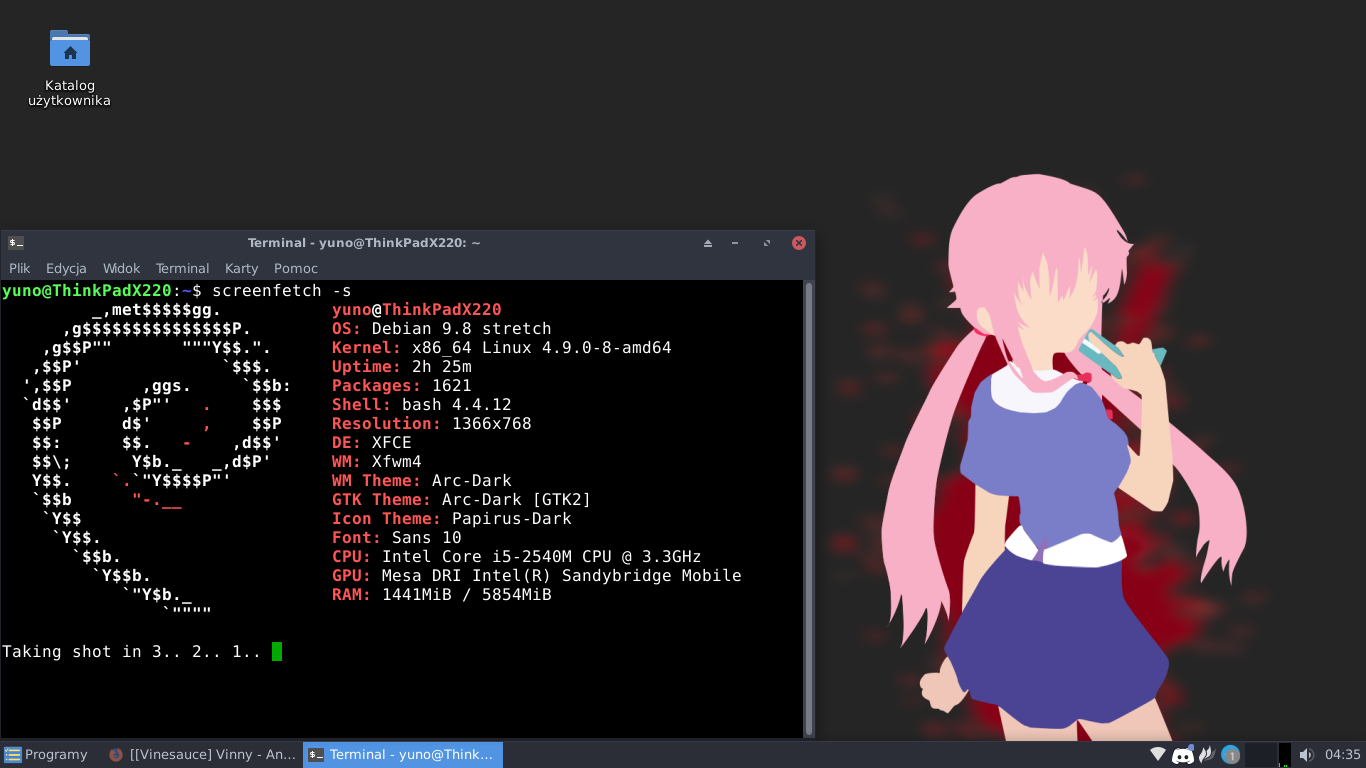Click the terminal window menu icon in title bar
Screen dimensions: 1366x768
pos(16,243)
